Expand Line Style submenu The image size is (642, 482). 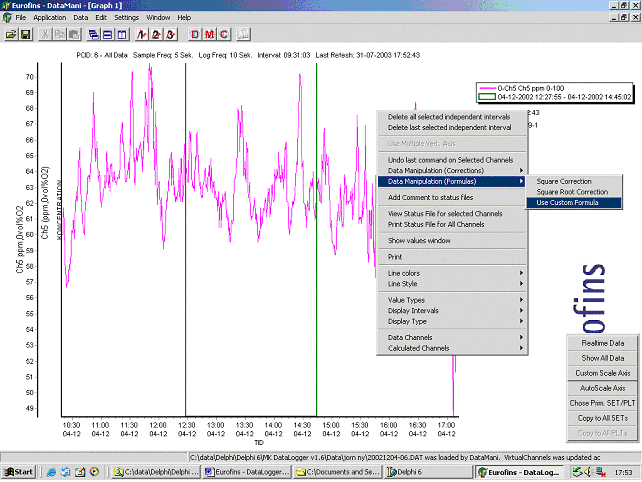(452, 284)
